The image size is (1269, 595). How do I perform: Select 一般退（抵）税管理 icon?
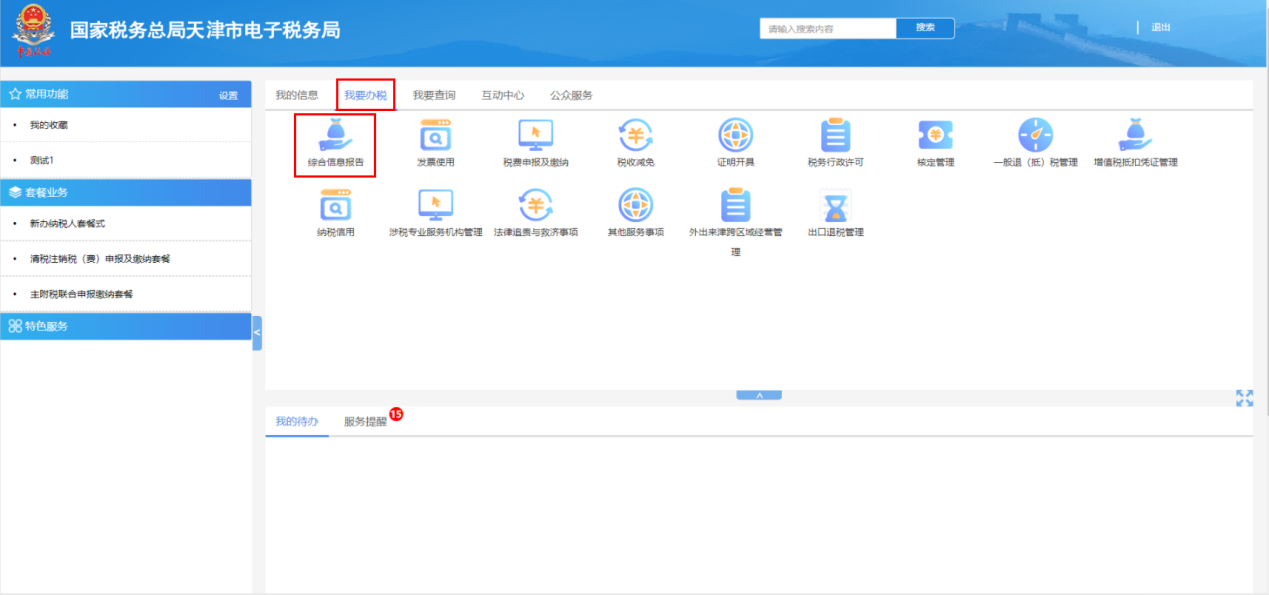click(x=1035, y=136)
